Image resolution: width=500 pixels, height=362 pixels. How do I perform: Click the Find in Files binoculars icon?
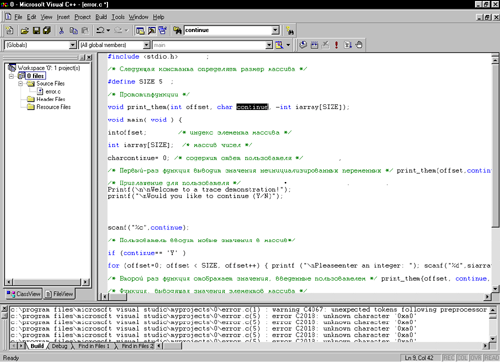tap(177, 30)
